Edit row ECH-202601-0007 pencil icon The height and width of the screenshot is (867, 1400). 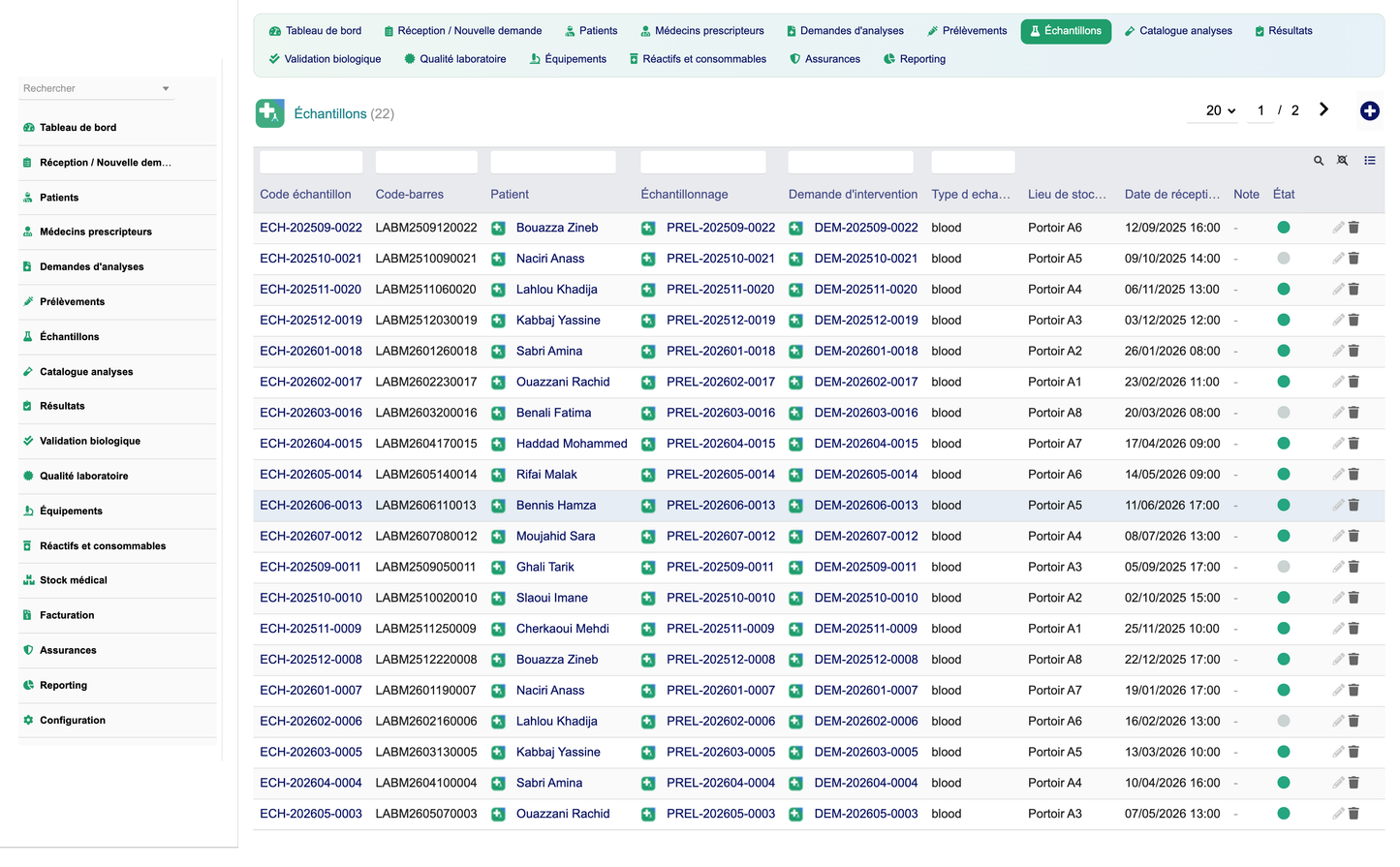point(1338,691)
